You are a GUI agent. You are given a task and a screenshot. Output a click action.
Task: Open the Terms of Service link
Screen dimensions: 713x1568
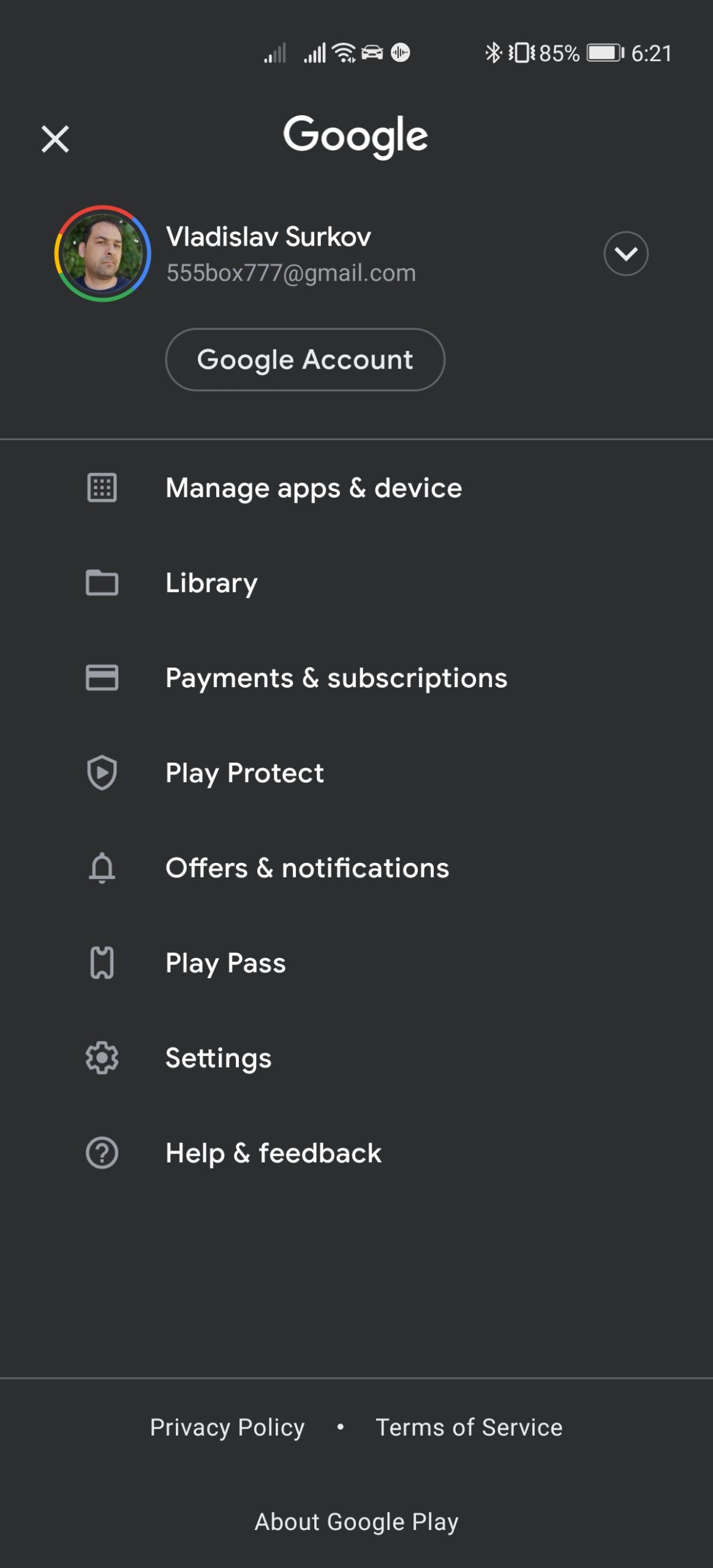469,1428
